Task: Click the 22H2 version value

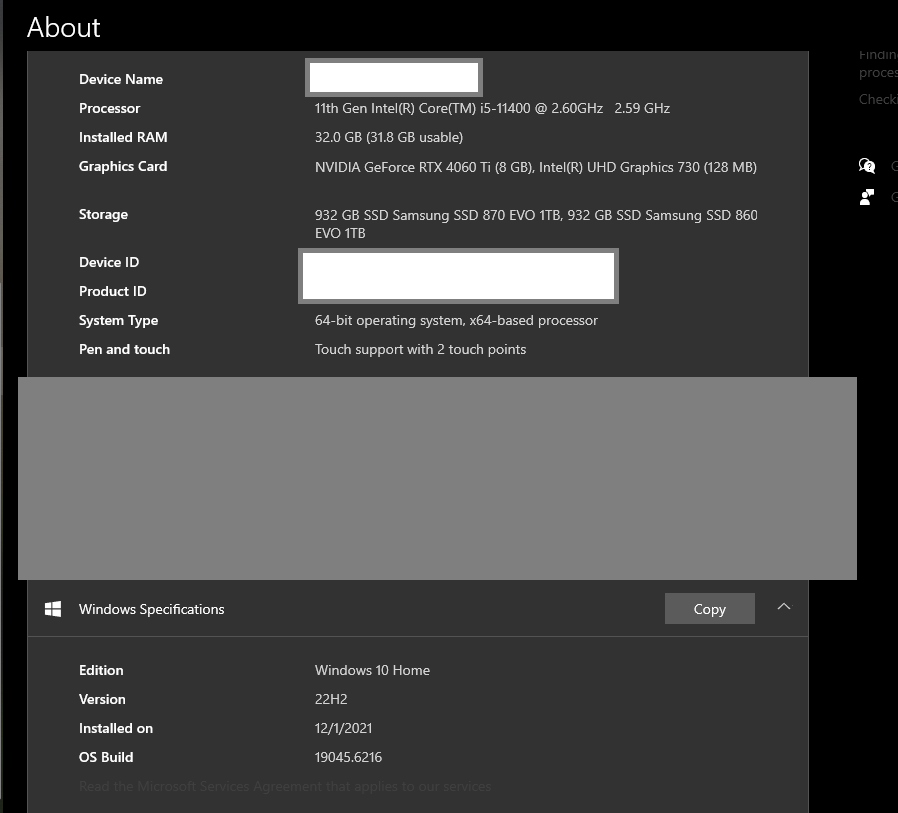Action: [x=331, y=699]
